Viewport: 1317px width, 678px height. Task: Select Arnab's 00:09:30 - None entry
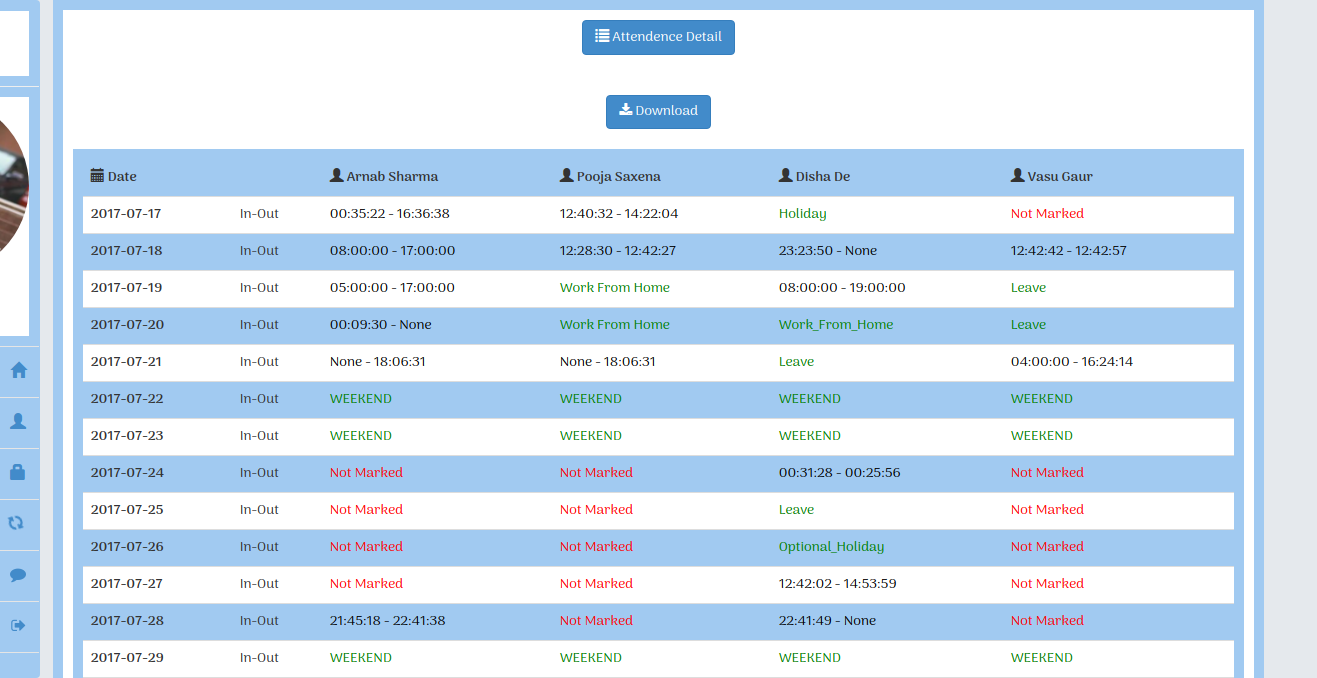click(x=381, y=325)
